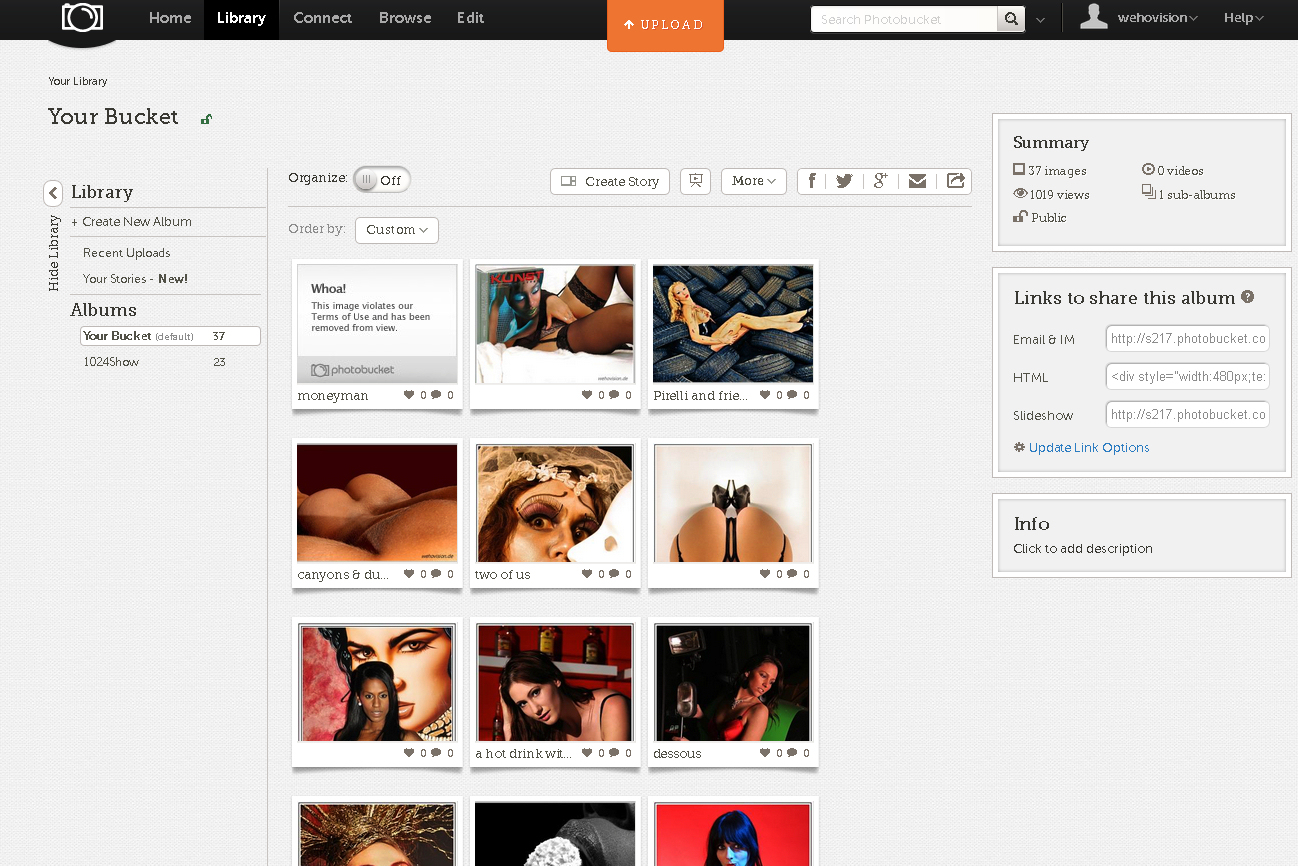
Task: Click the help icon beside Links heading
Action: coord(1247,297)
